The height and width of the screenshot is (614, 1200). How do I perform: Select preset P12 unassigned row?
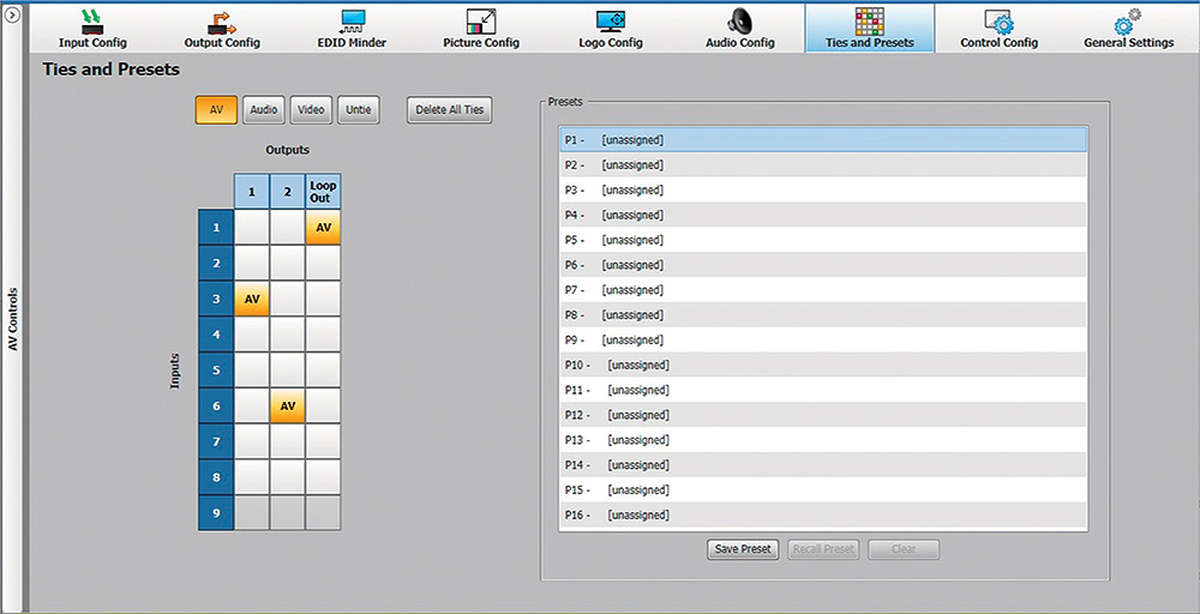(x=824, y=415)
